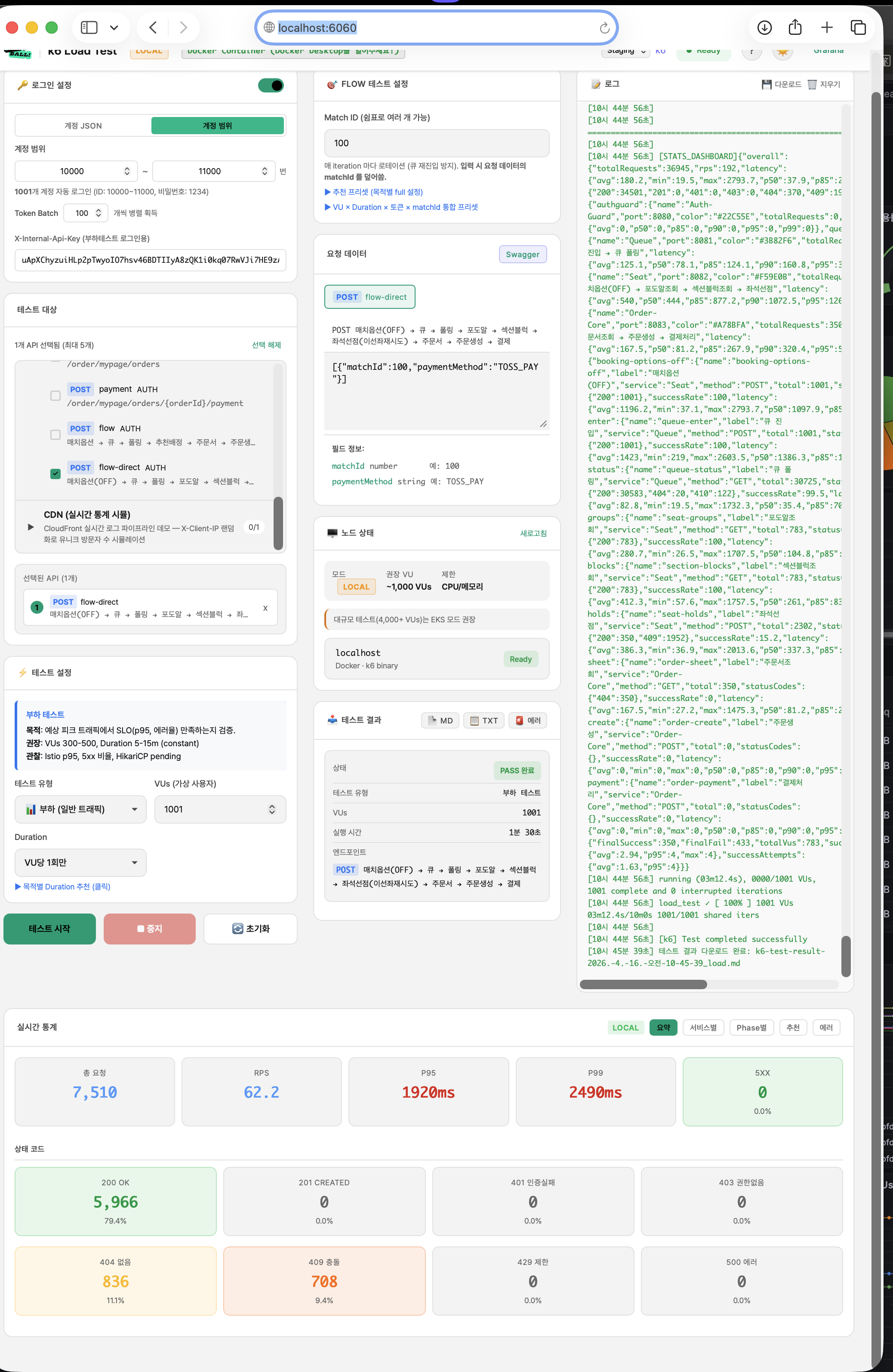Open Safari downloads icon
The image size is (893, 1372).
764,28
